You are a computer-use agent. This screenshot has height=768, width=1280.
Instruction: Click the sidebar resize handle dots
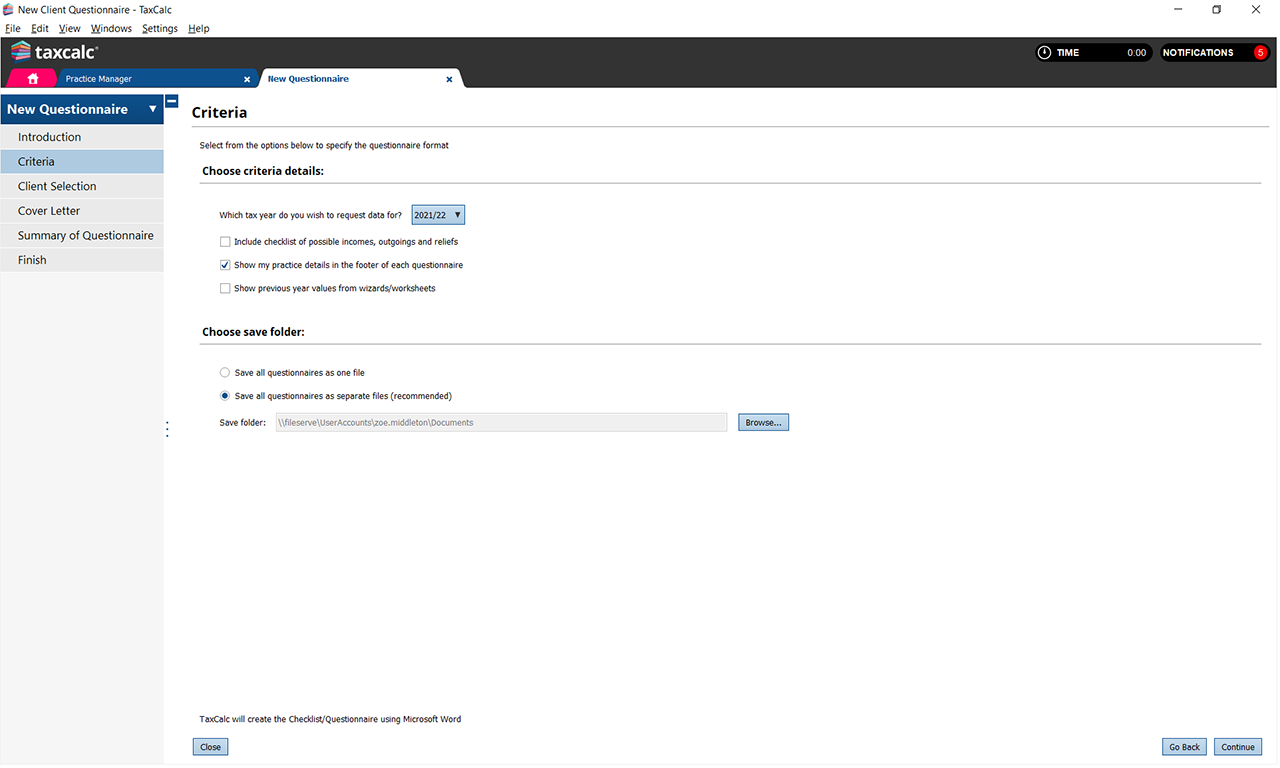pos(167,429)
